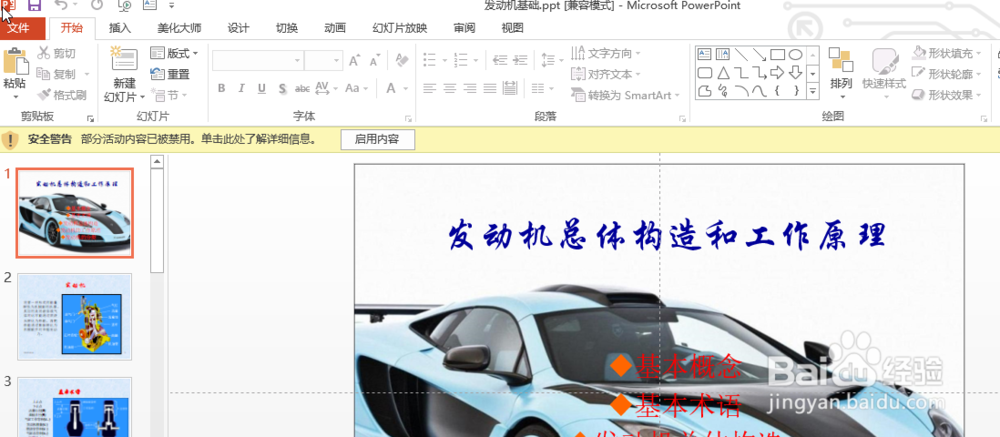Image resolution: width=1000 pixels, height=437 pixels.
Task: Select the Curve shape in gallery
Action: point(759,91)
